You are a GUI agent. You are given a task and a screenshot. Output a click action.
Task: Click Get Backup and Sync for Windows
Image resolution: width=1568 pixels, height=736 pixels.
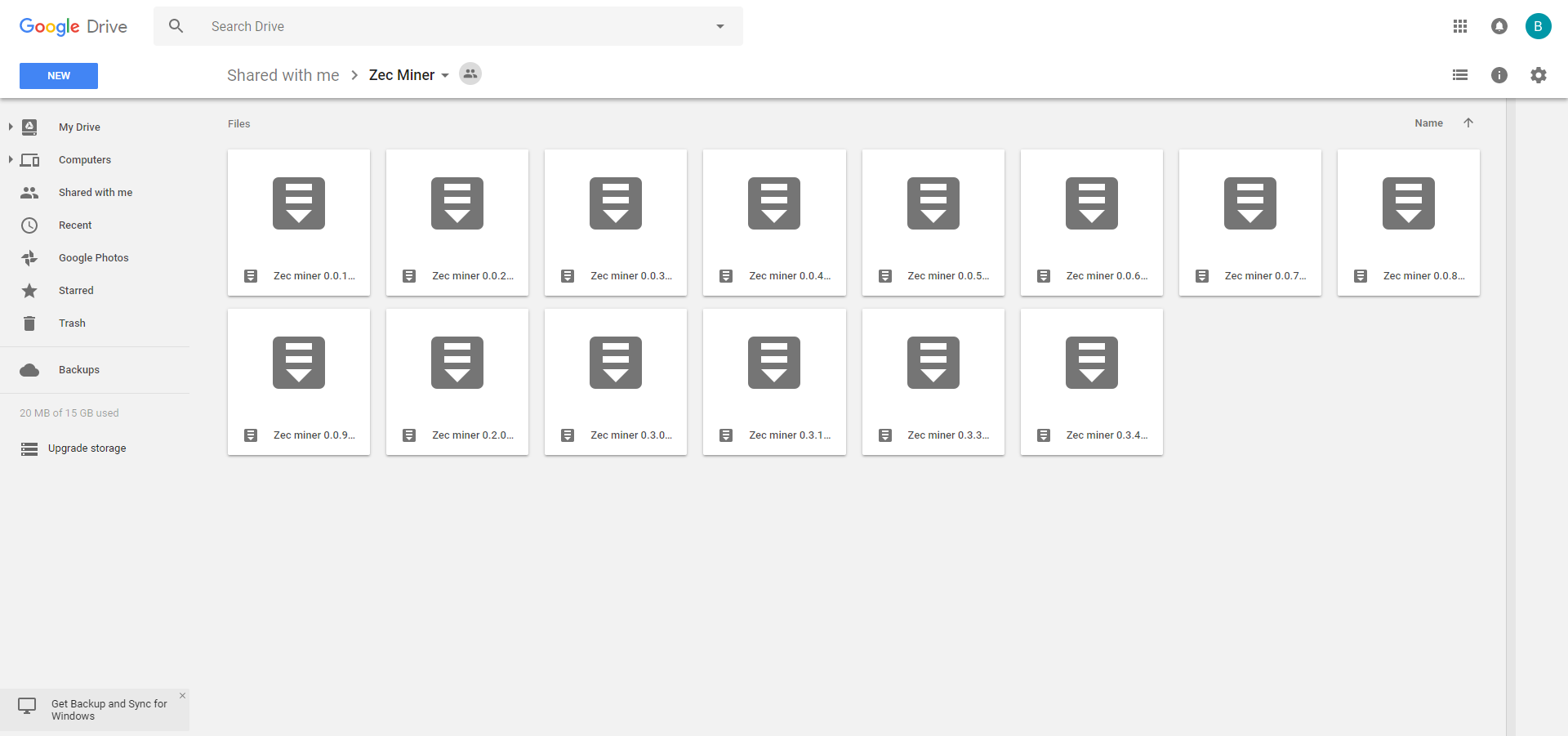point(109,710)
